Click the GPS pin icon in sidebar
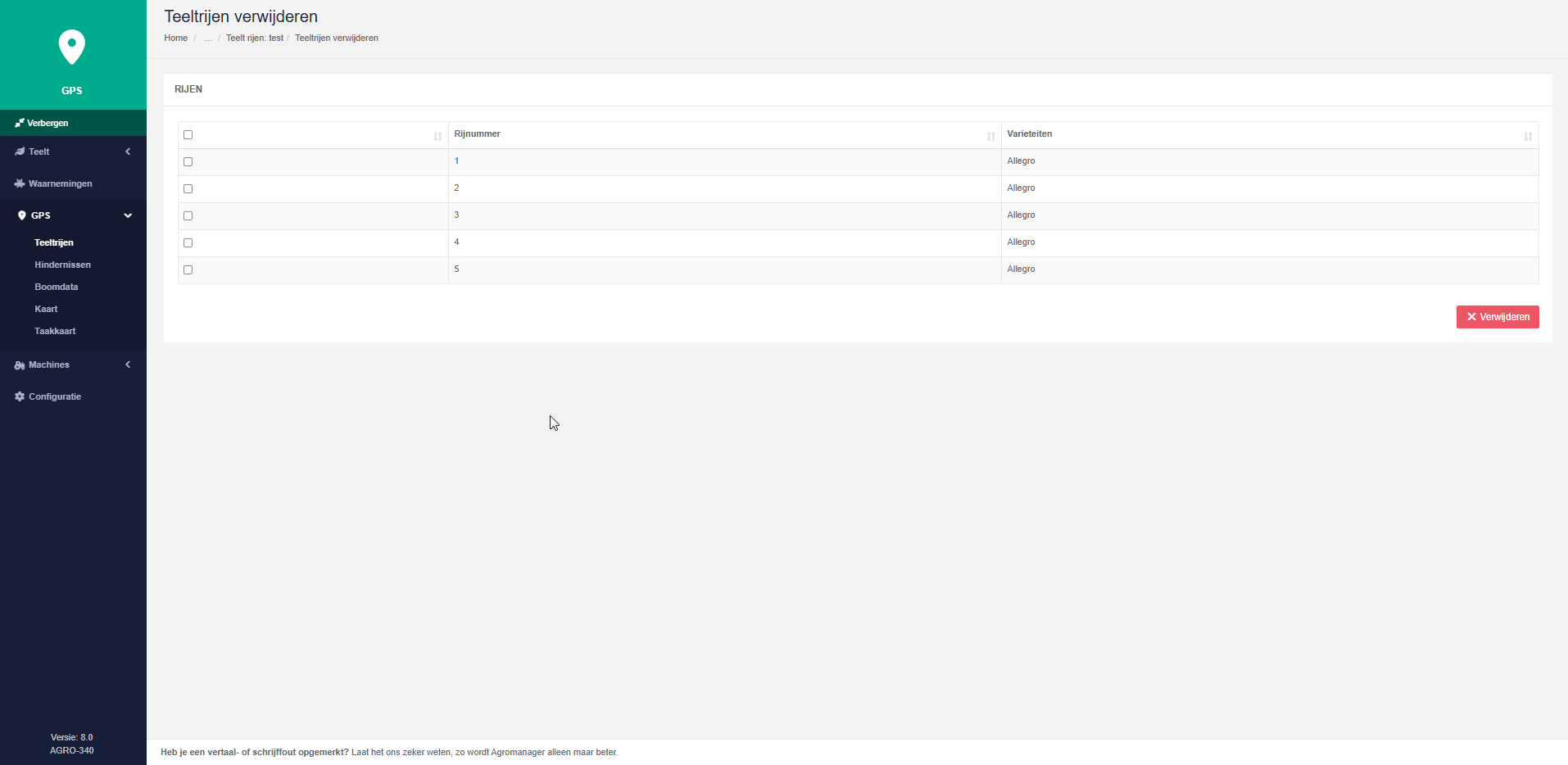1568x765 pixels. 22,215
